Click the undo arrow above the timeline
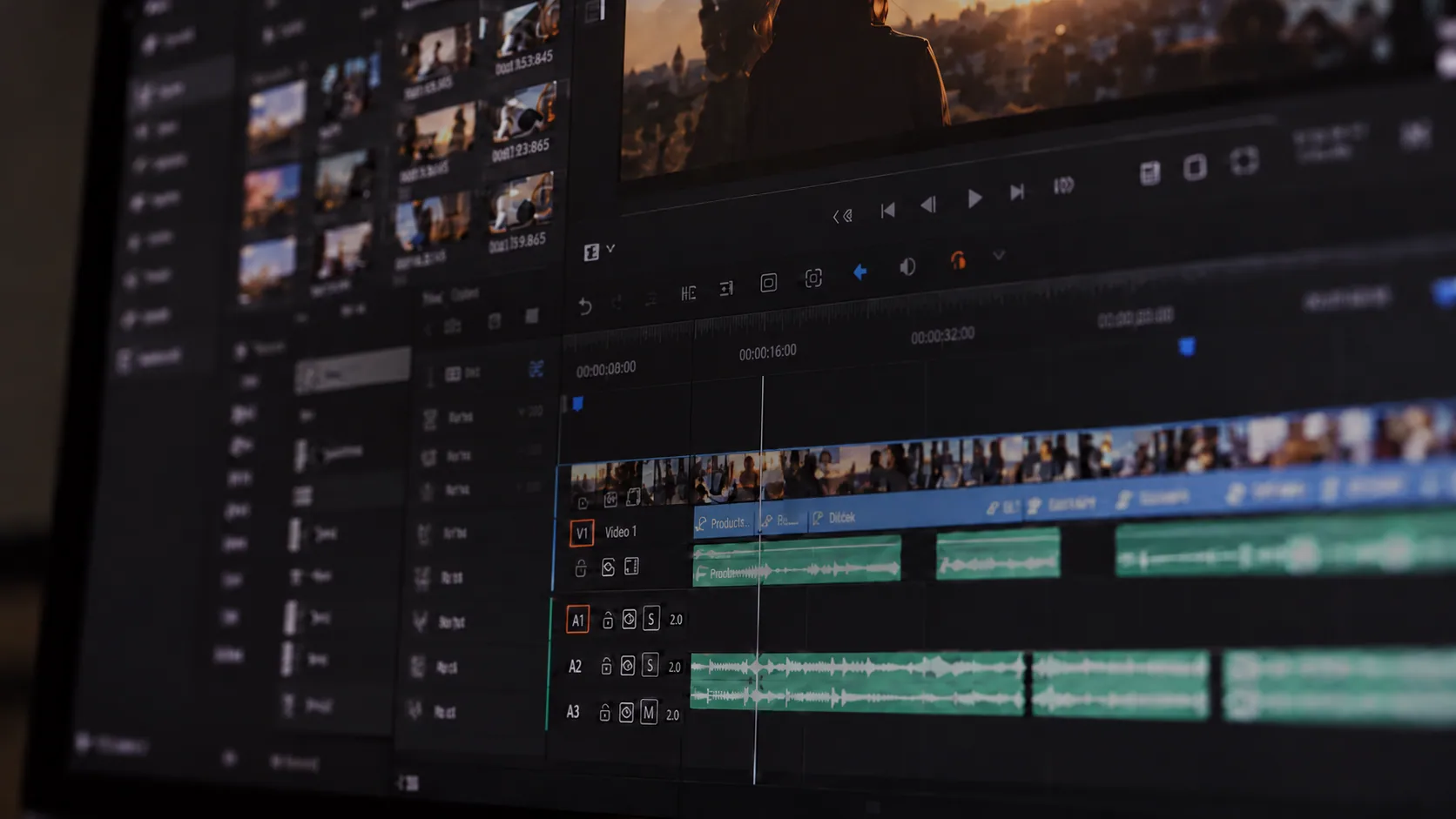 tap(585, 306)
